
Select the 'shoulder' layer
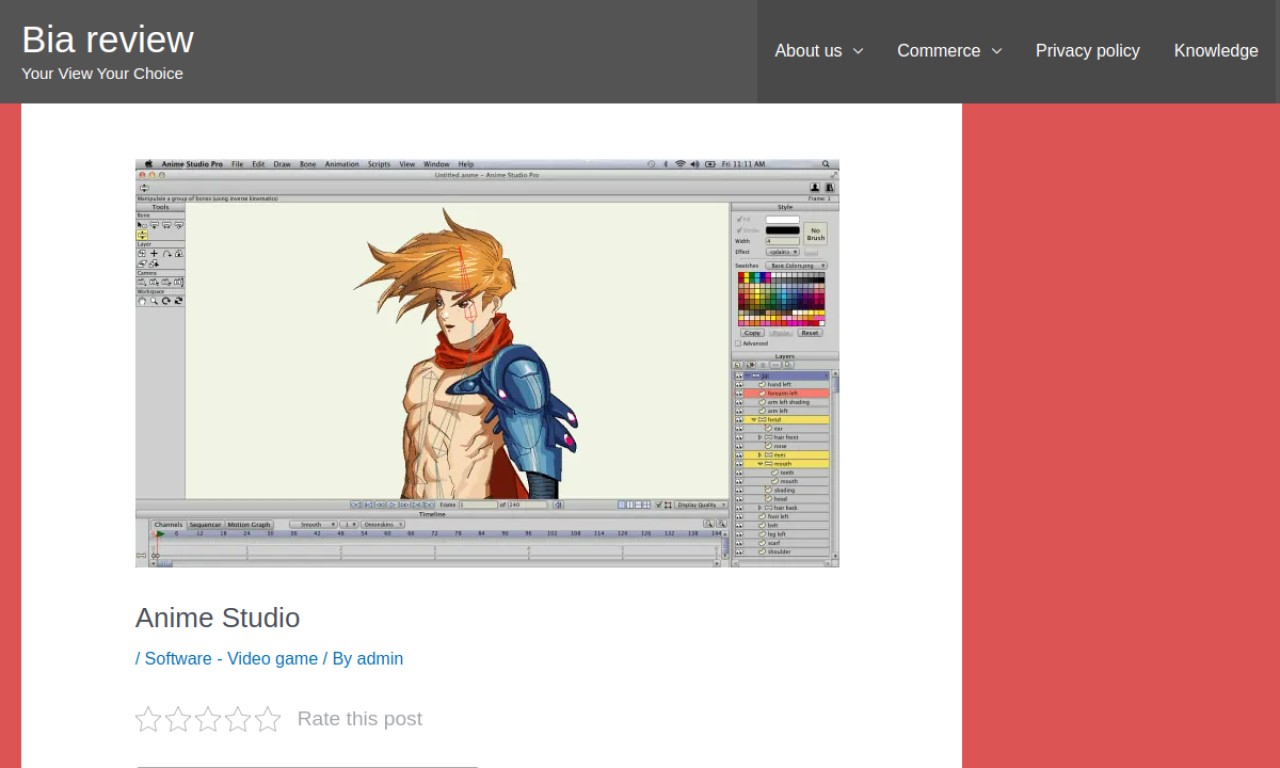[x=786, y=552]
